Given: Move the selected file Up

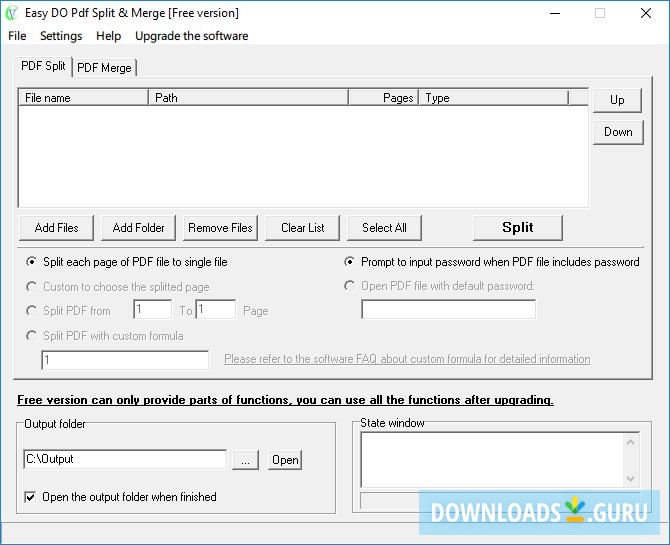Looking at the screenshot, I should 617,100.
